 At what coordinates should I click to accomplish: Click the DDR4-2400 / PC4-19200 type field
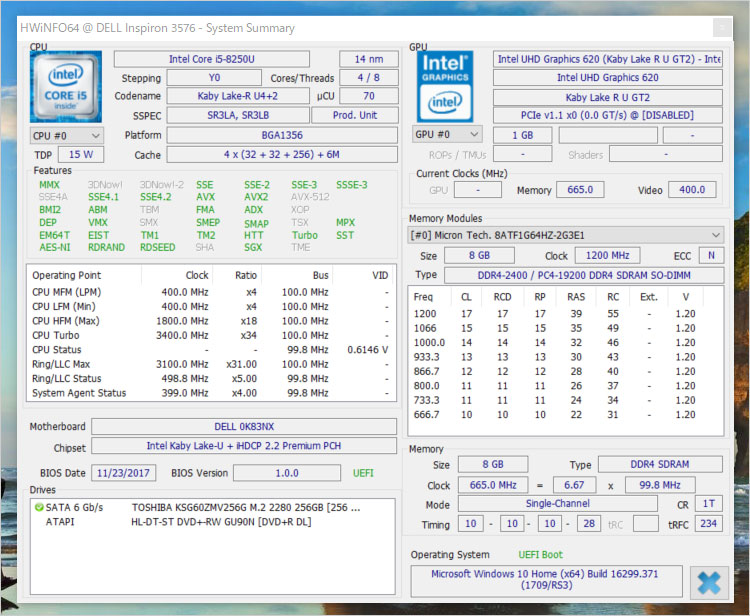pyautogui.click(x=584, y=275)
